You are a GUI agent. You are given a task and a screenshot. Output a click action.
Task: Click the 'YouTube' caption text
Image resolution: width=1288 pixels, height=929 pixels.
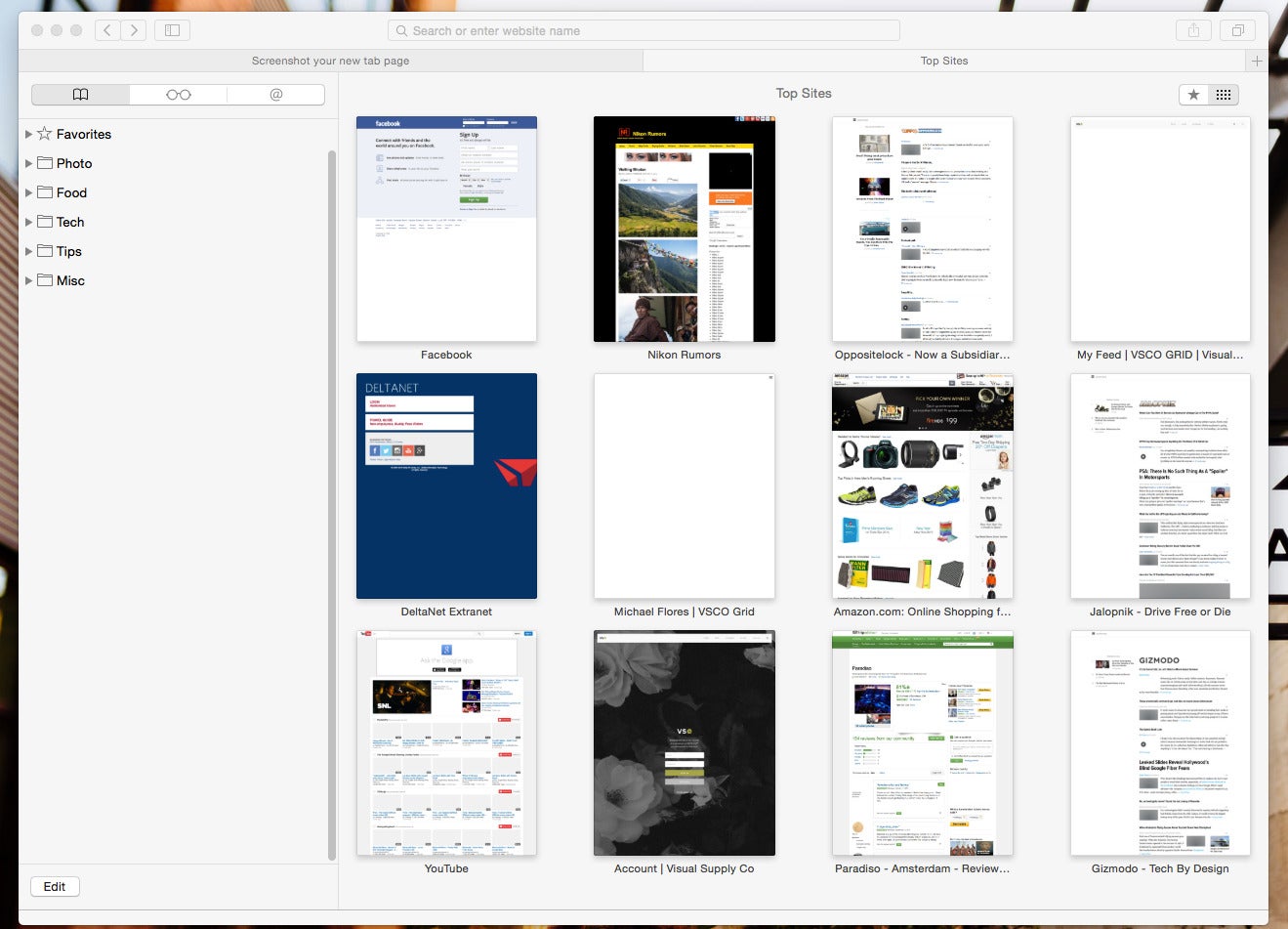pyautogui.click(x=446, y=868)
